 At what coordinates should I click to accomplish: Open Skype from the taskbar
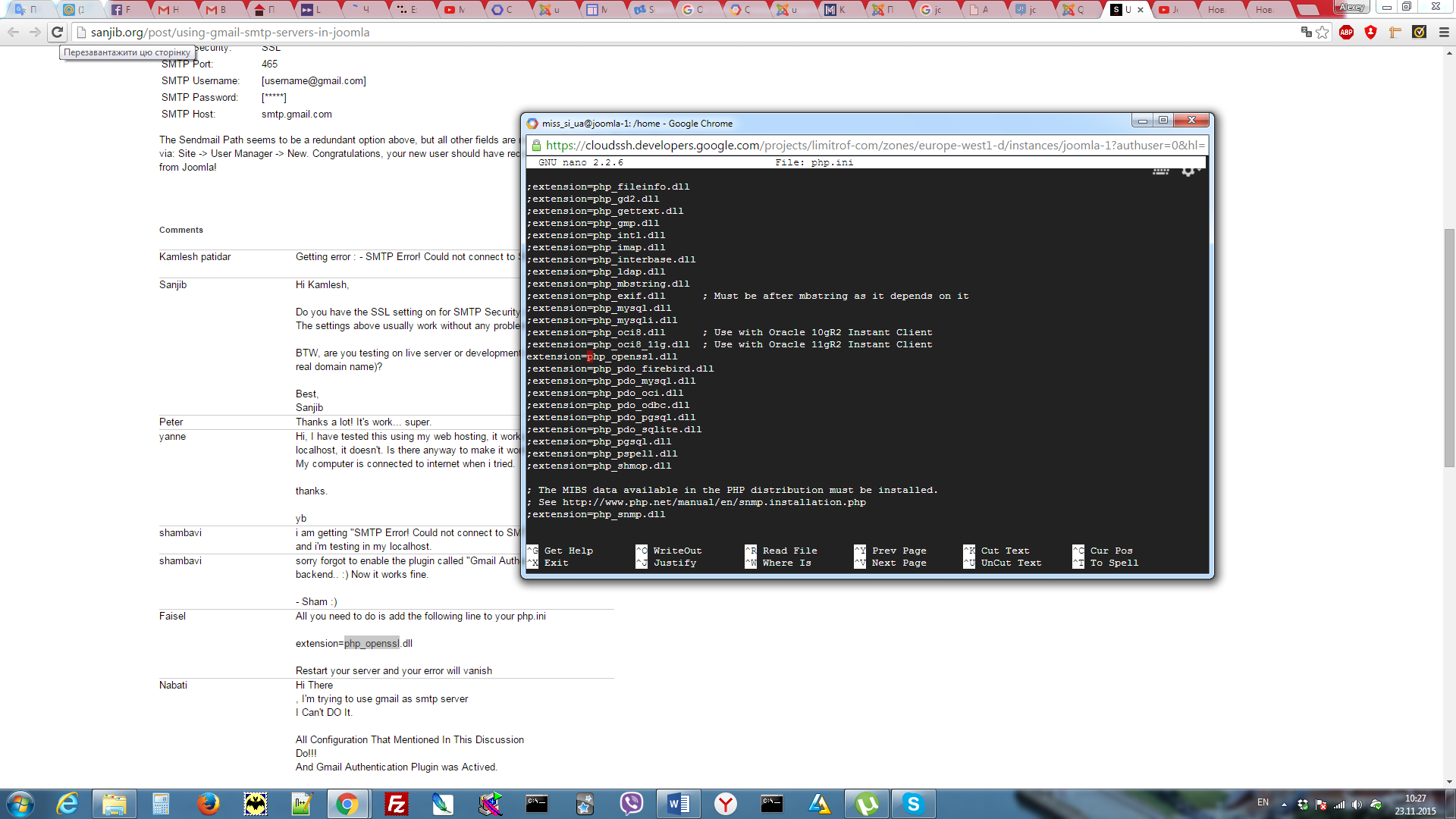click(913, 804)
